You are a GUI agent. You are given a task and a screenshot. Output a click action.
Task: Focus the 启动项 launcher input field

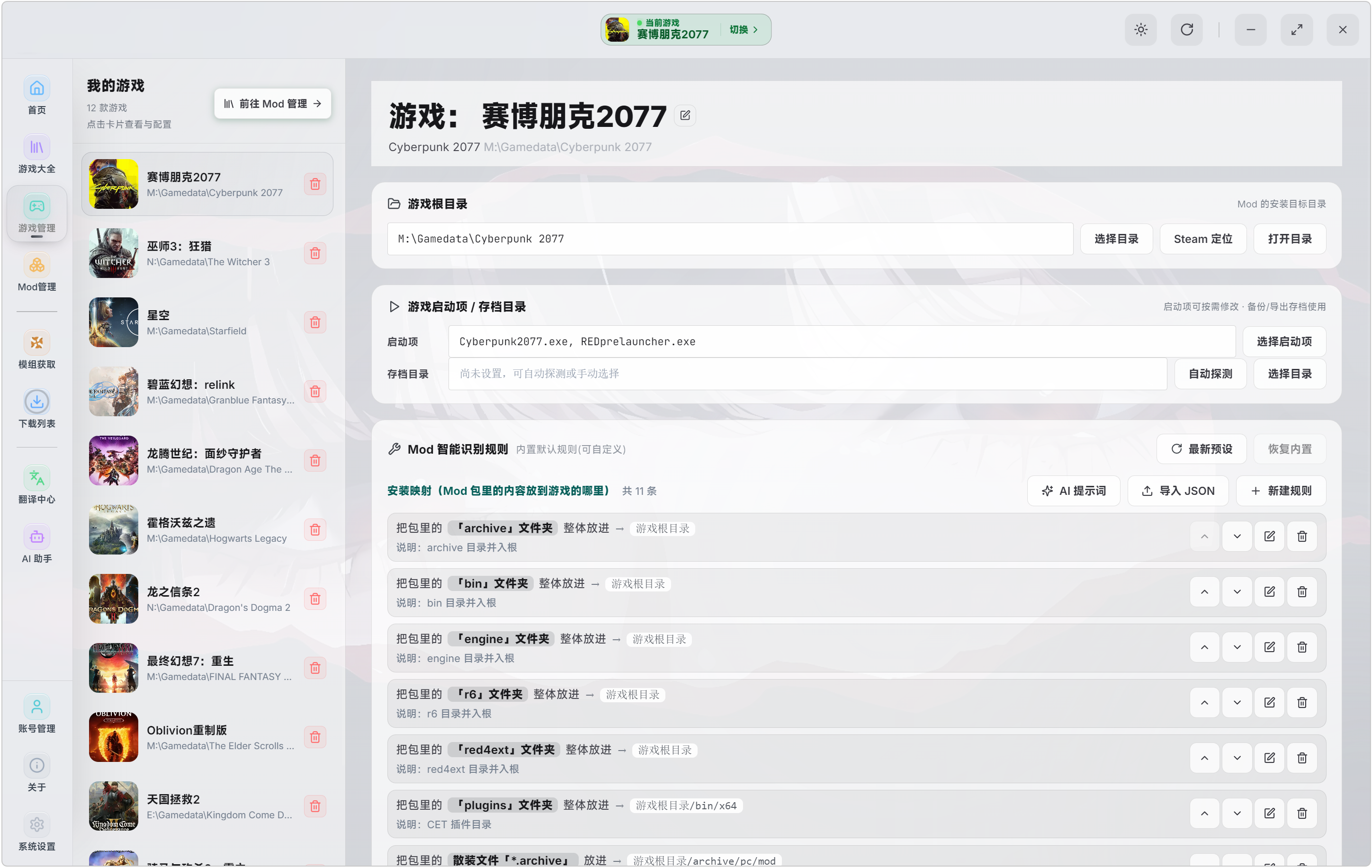[842, 342]
